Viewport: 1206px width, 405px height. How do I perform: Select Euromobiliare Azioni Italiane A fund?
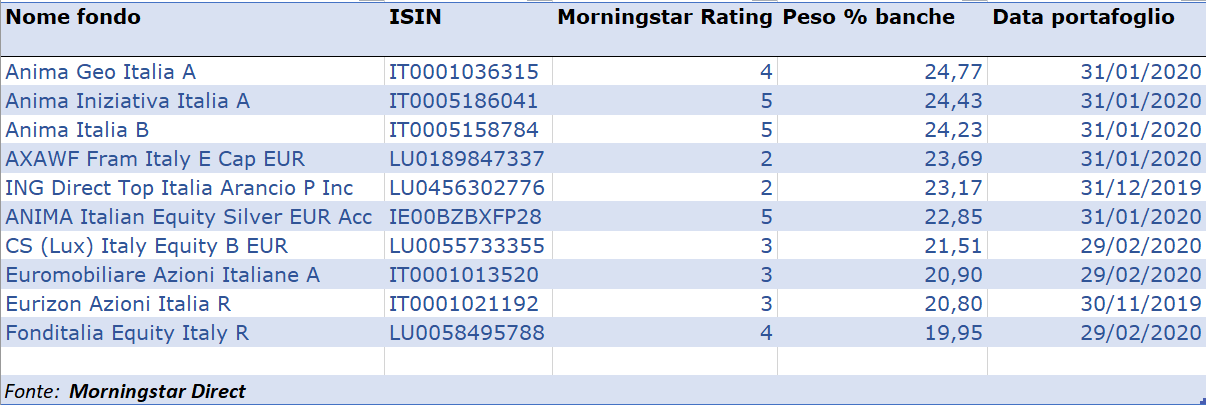click(162, 275)
